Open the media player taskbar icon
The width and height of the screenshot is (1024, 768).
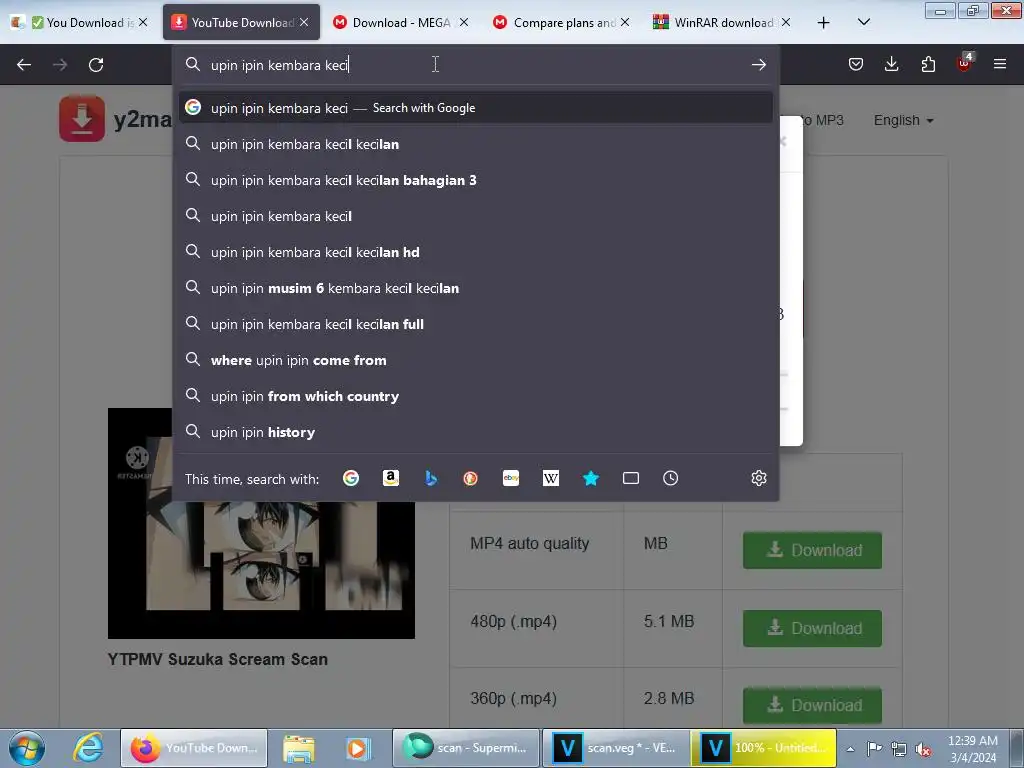click(358, 748)
